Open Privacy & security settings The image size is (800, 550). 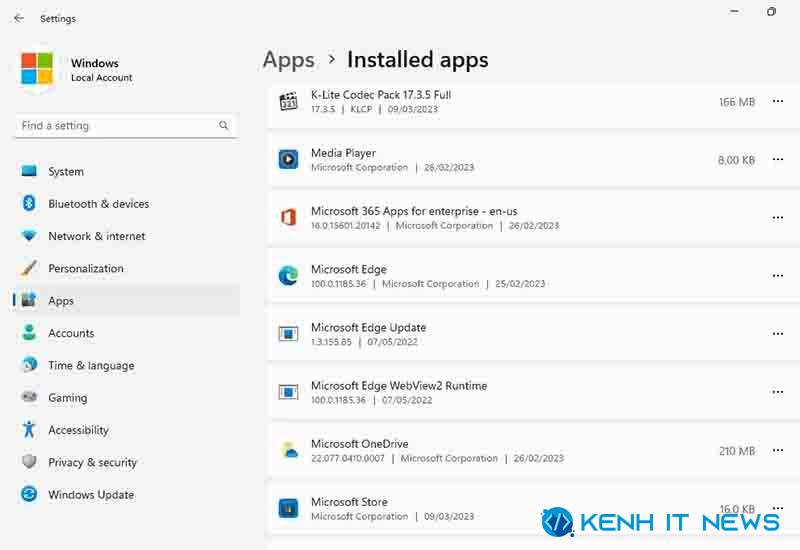pos(127,462)
